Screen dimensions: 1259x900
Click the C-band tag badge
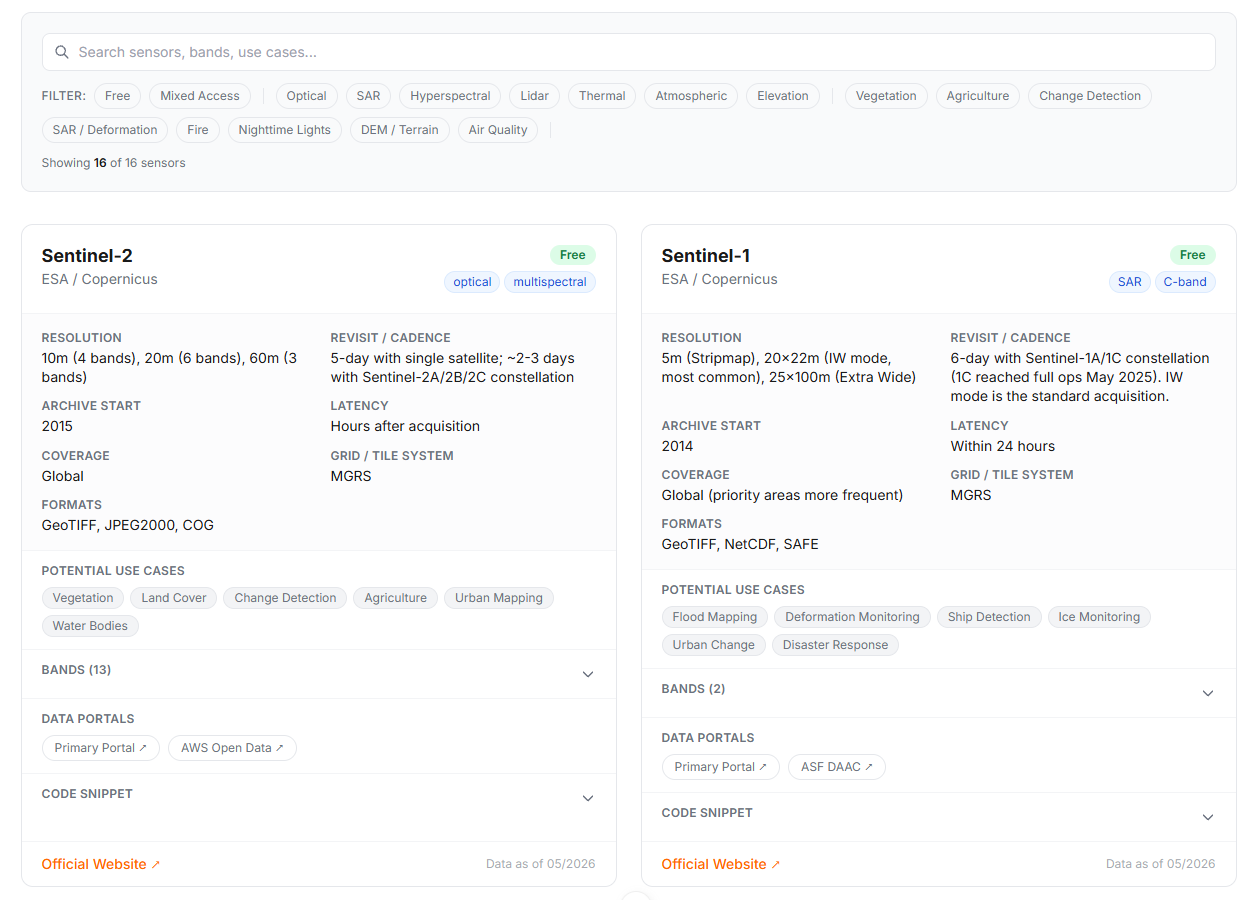(1185, 282)
